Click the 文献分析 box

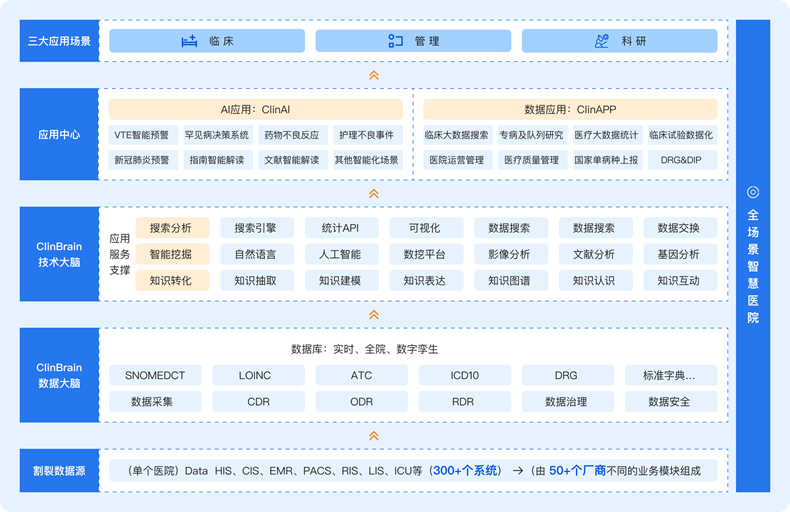(596, 254)
